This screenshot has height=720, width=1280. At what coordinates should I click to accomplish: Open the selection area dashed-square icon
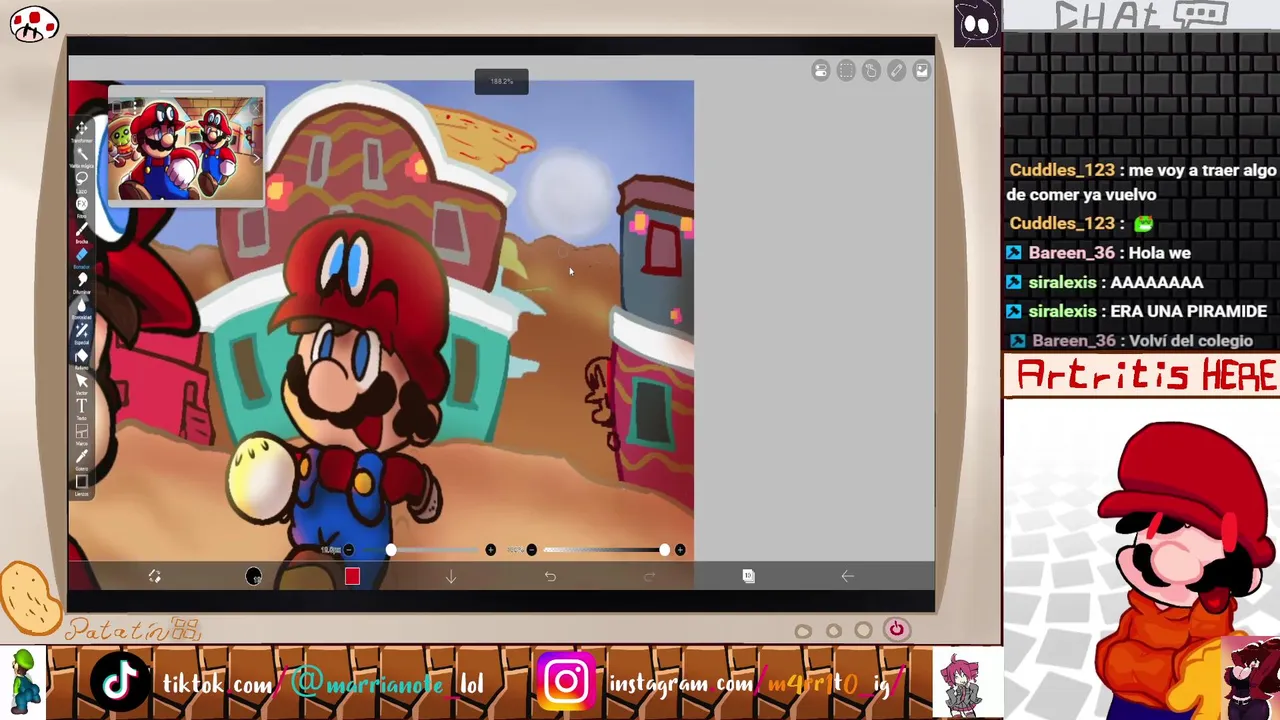846,70
